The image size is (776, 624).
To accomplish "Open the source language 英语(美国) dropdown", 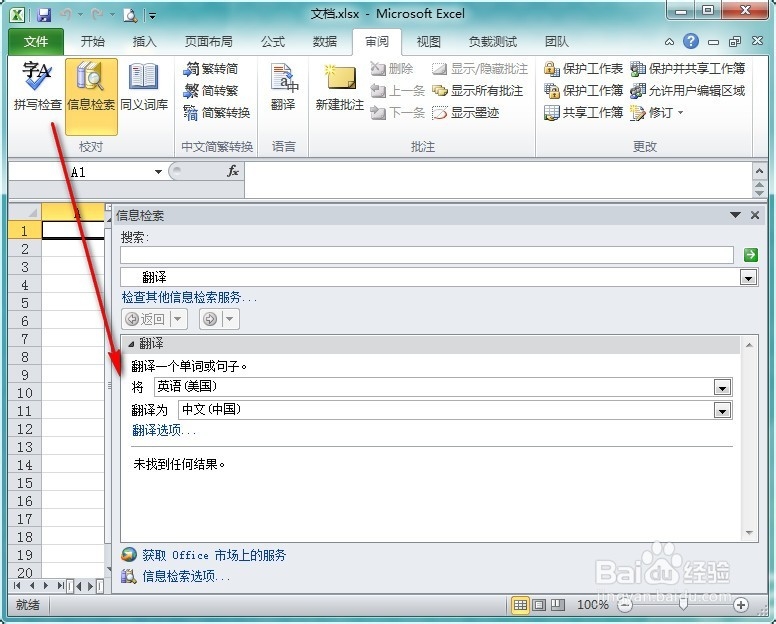I will point(723,388).
